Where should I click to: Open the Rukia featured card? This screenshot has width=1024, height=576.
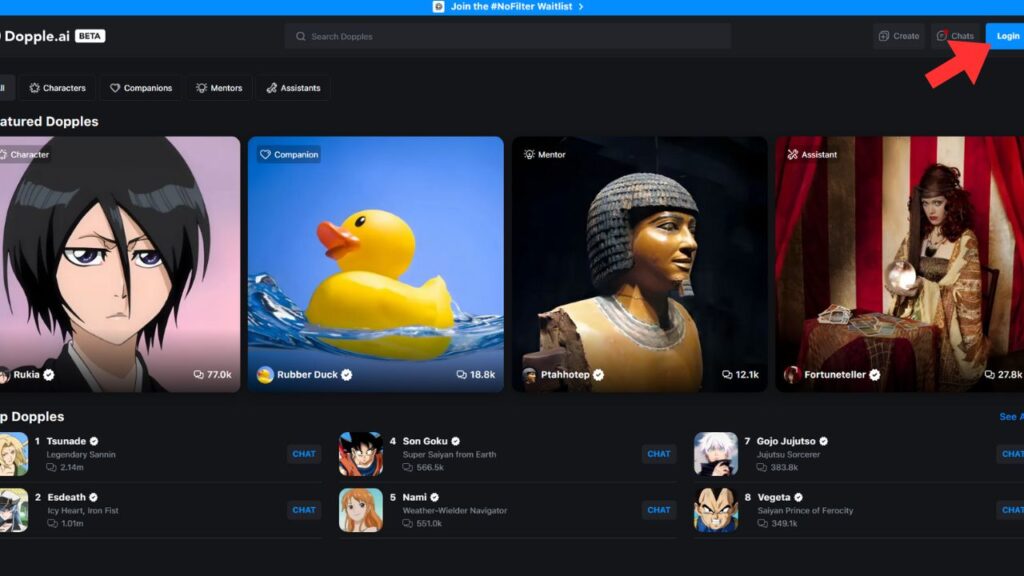[120, 264]
